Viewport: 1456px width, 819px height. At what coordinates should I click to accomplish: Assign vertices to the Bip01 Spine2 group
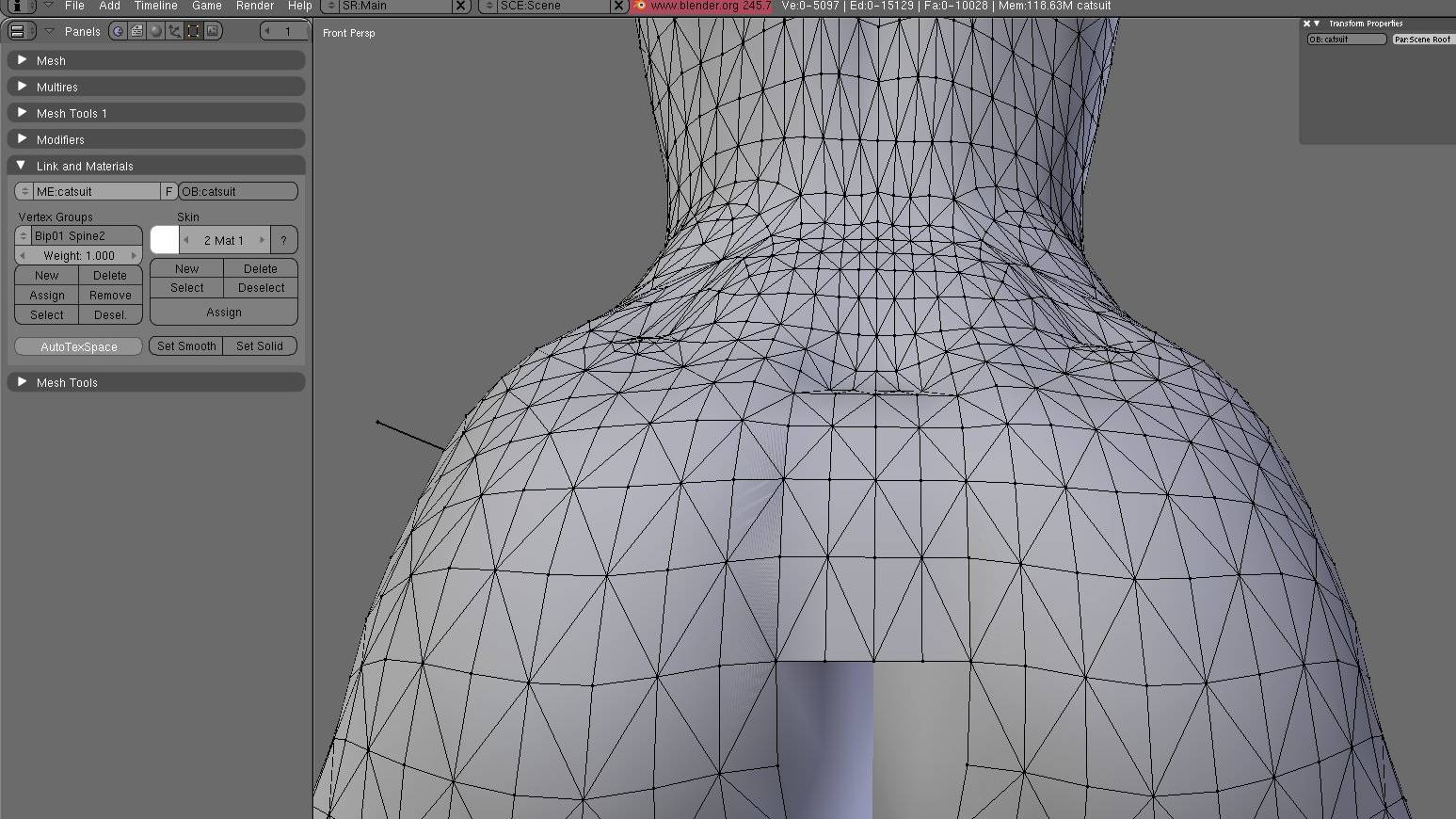point(46,295)
